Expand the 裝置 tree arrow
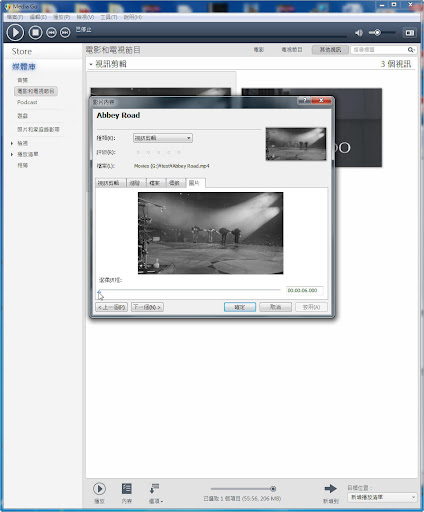 coord(12,143)
